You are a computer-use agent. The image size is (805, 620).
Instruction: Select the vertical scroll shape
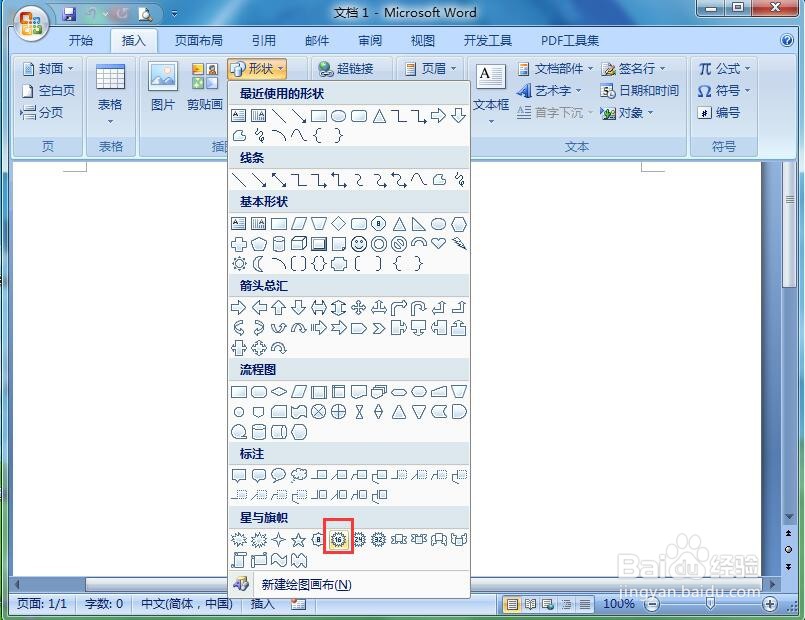239,560
